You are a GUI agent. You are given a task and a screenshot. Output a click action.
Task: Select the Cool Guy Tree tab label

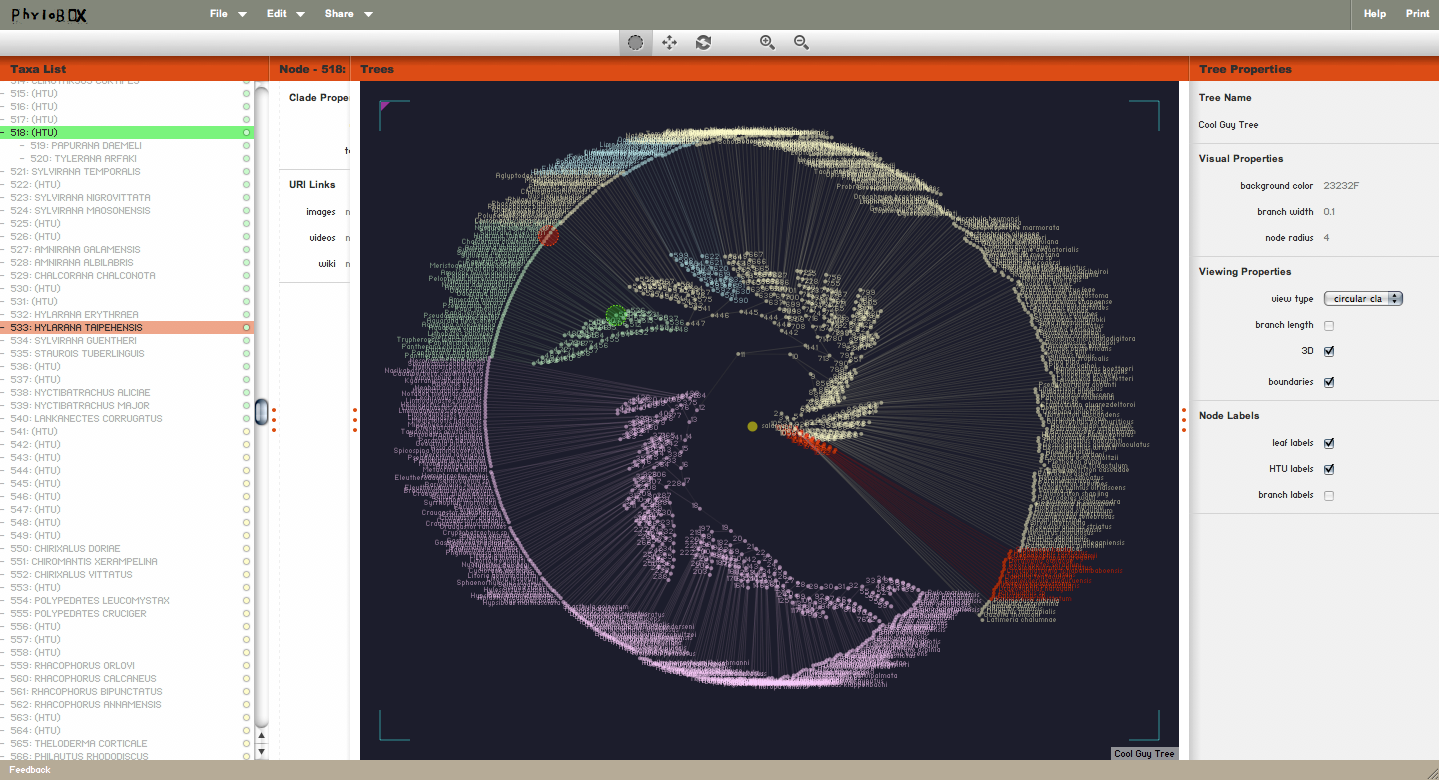point(1144,754)
